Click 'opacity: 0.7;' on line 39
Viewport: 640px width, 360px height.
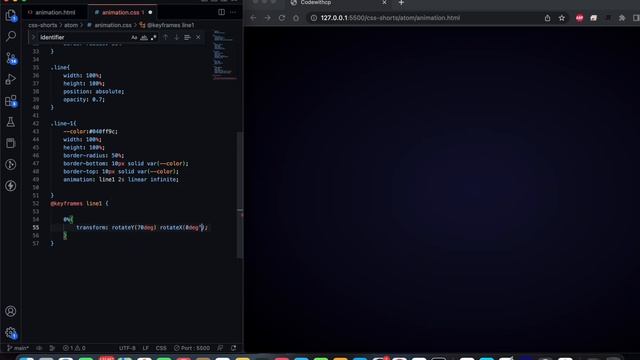coord(84,99)
